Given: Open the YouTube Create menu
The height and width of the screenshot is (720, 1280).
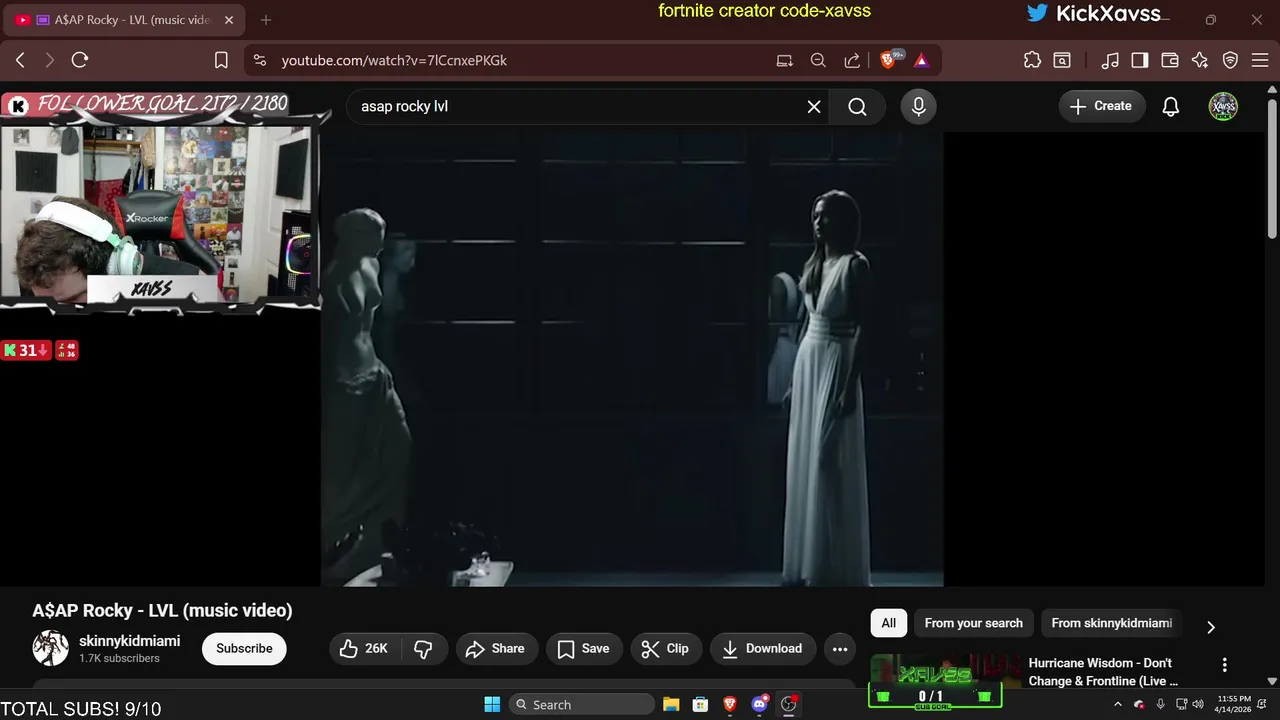Looking at the screenshot, I should [1101, 106].
